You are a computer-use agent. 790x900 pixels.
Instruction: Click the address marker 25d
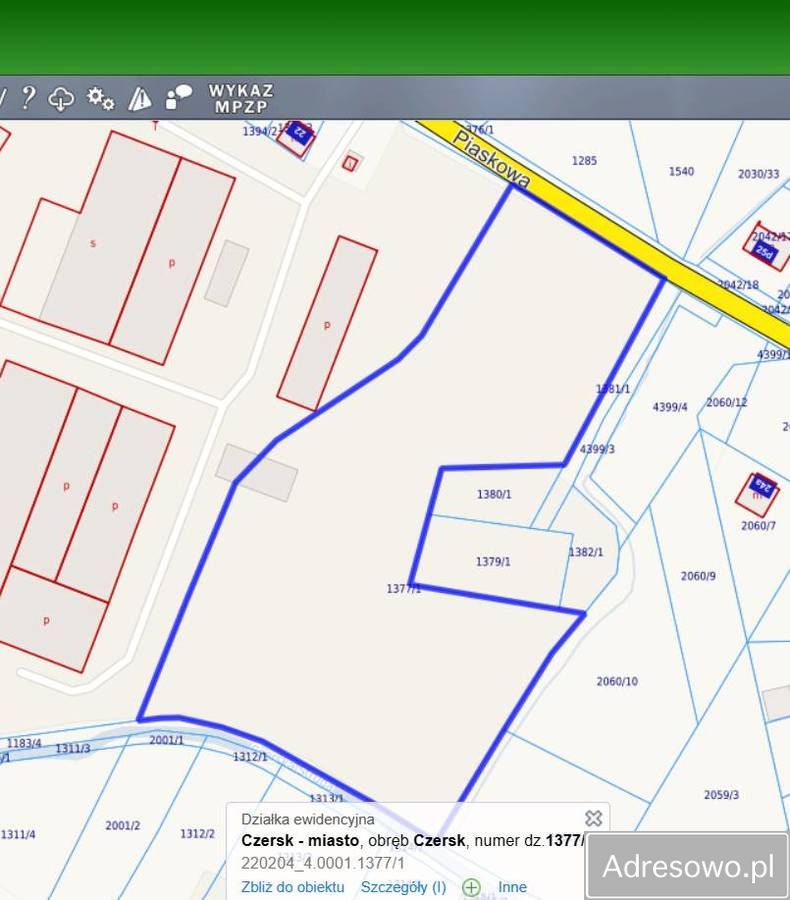765,251
